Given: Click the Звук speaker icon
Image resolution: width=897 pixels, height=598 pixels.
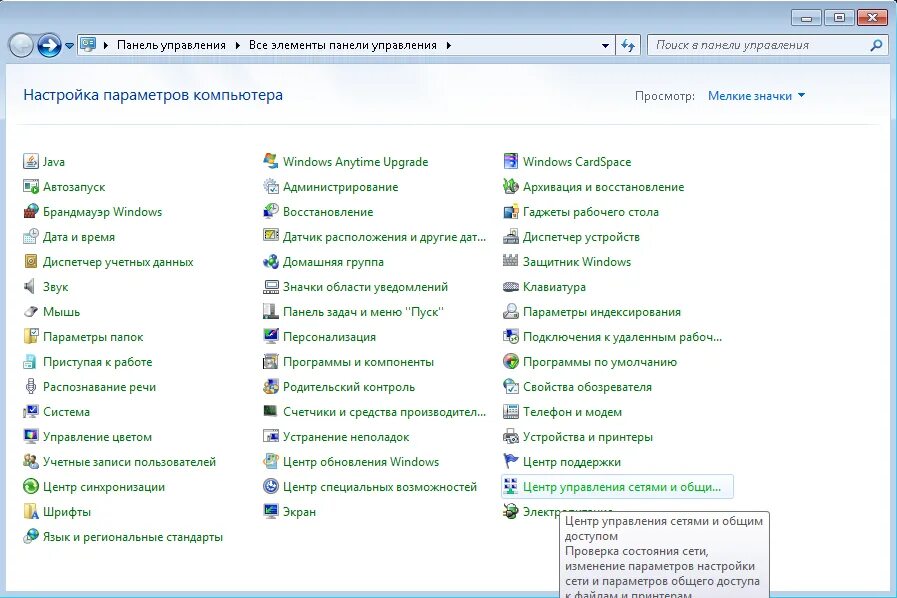Looking at the screenshot, I should (x=31, y=287).
